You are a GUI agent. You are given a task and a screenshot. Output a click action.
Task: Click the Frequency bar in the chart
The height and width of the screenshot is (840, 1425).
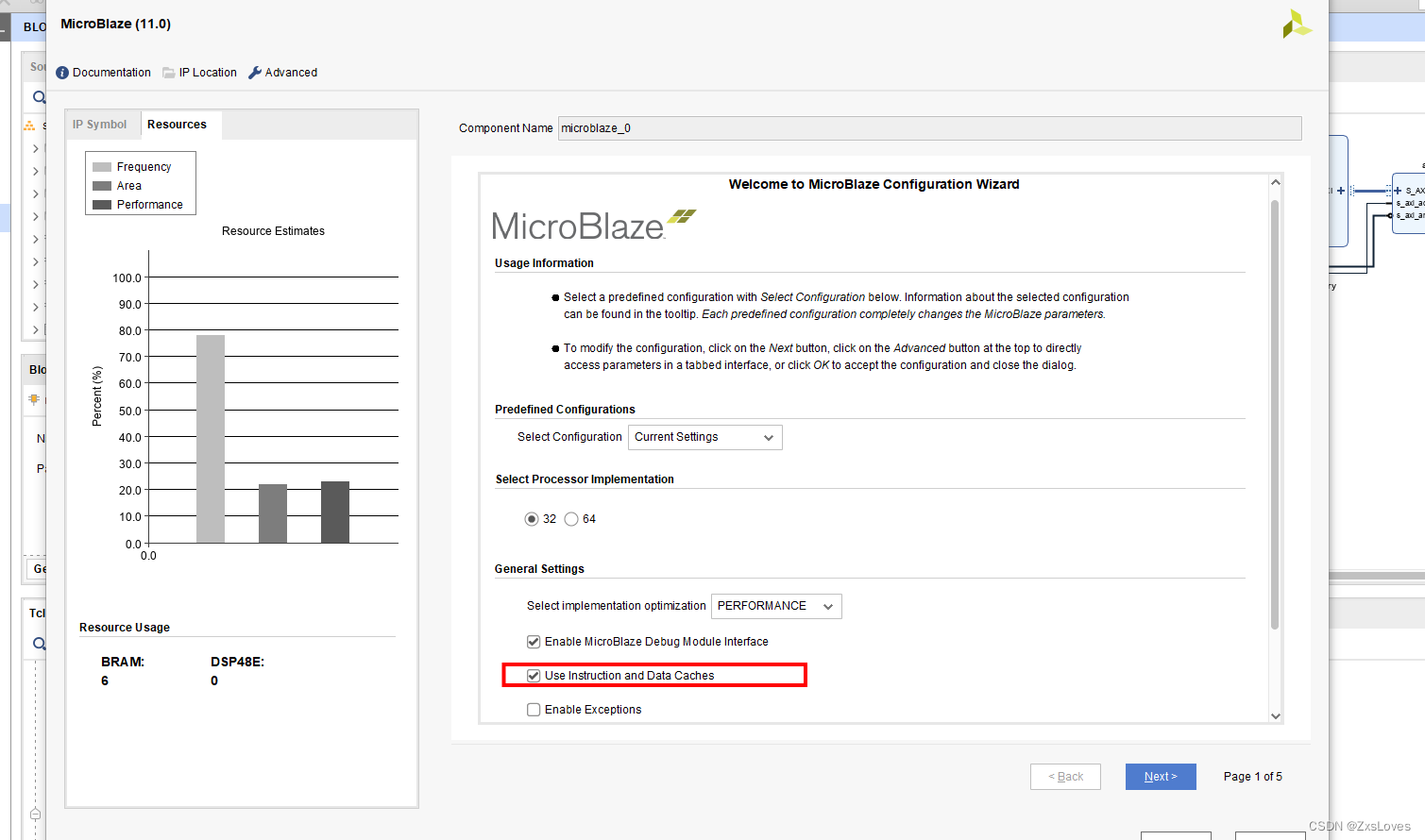click(x=211, y=439)
